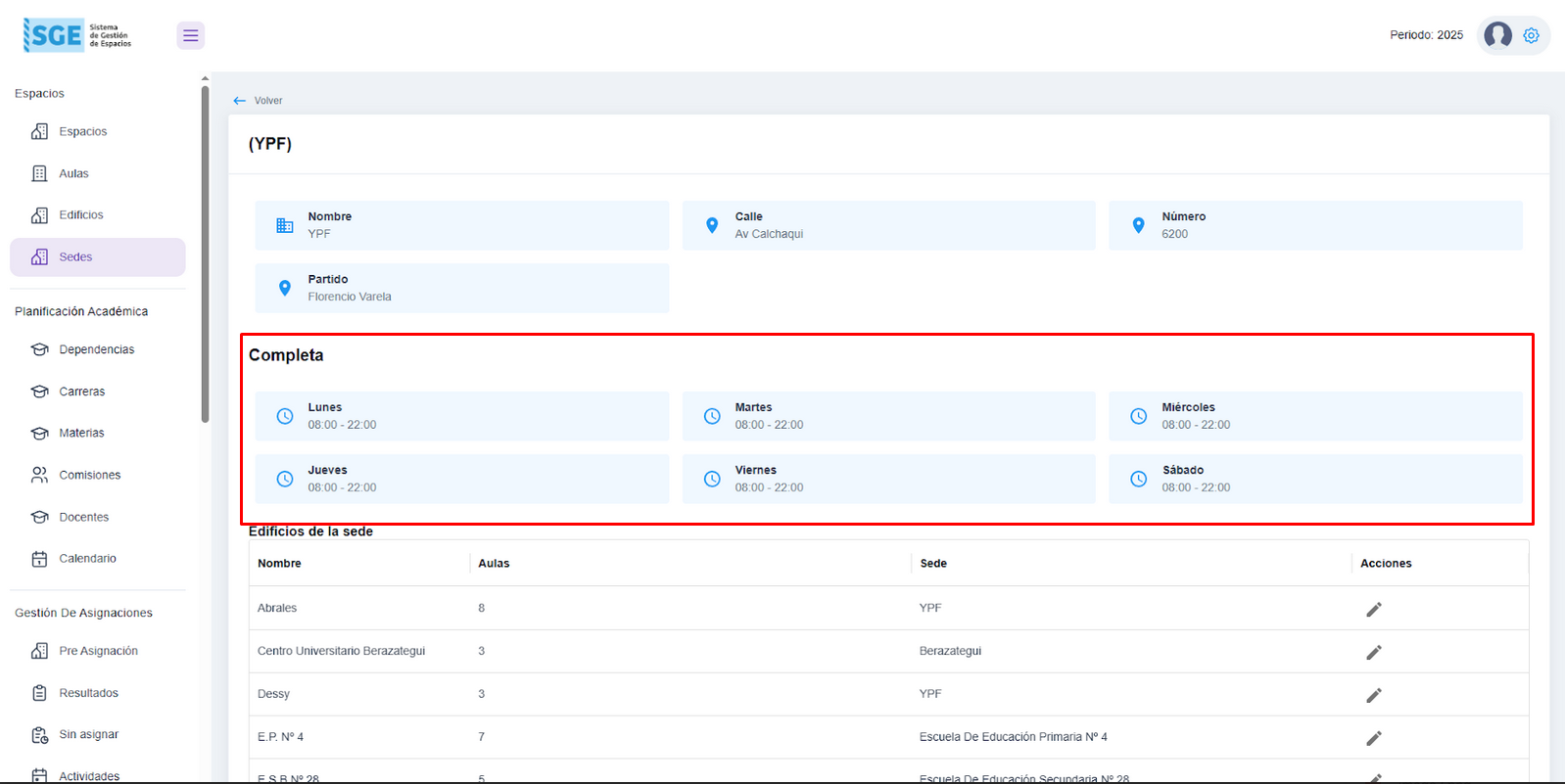Click the Aulas sidebar icon
Screen dimensions: 1565x784
coord(39,173)
